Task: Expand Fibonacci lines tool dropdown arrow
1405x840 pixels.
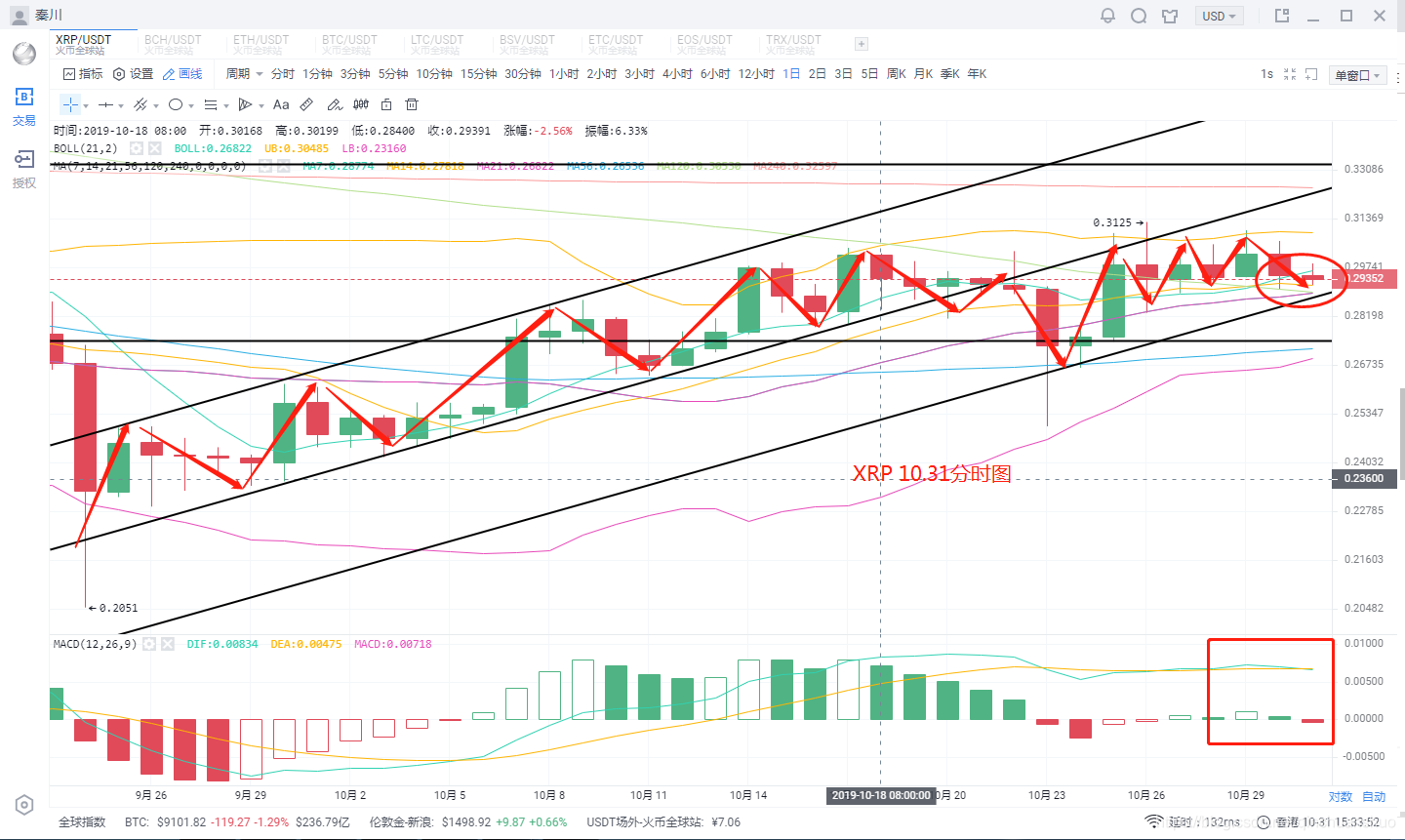Action: point(226,105)
